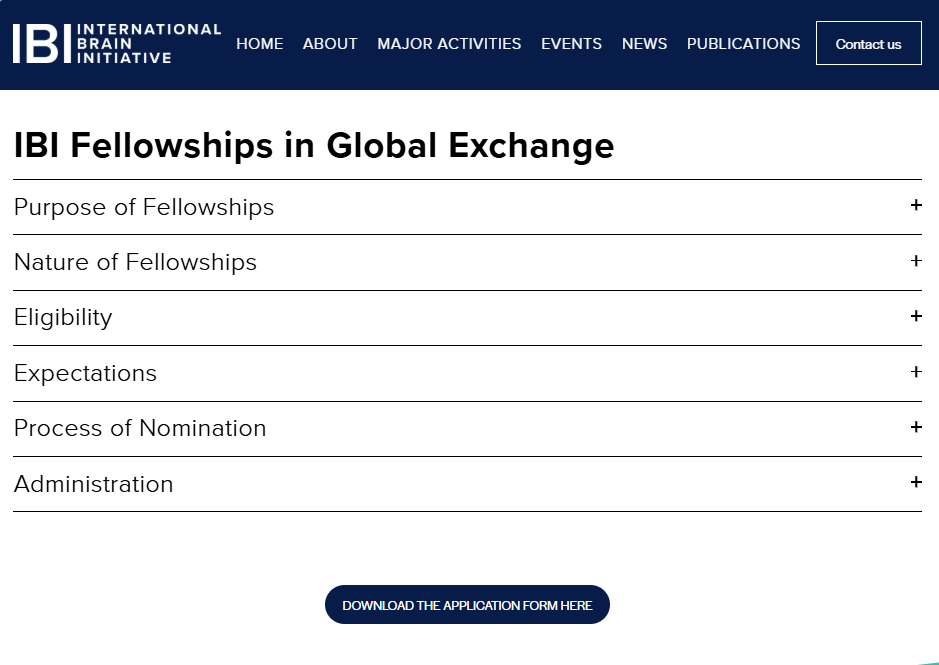939x665 pixels.
Task: Reveal the Administration accordion heading
Action: tap(93, 484)
